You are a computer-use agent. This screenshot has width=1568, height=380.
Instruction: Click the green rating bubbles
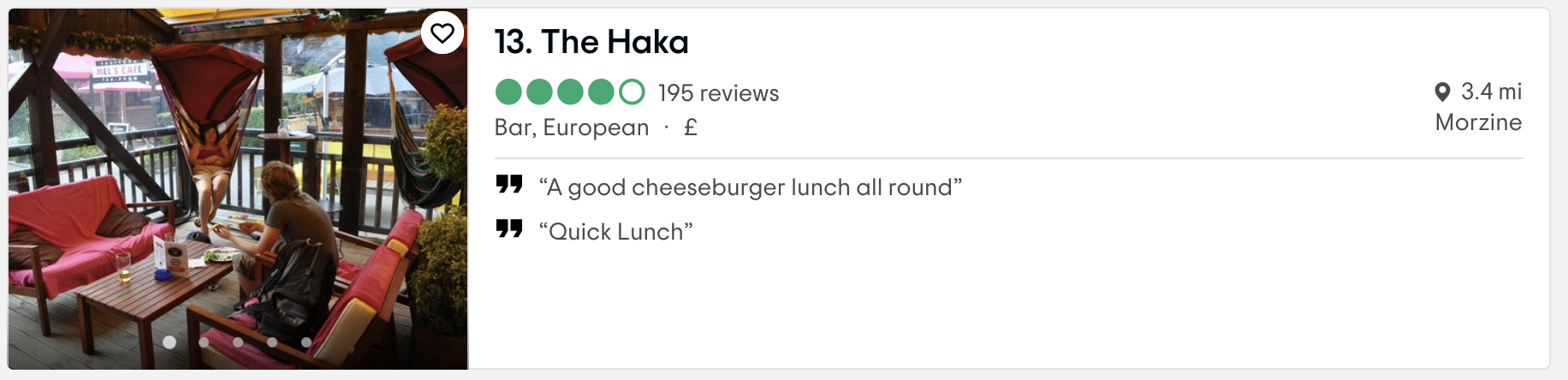(570, 92)
